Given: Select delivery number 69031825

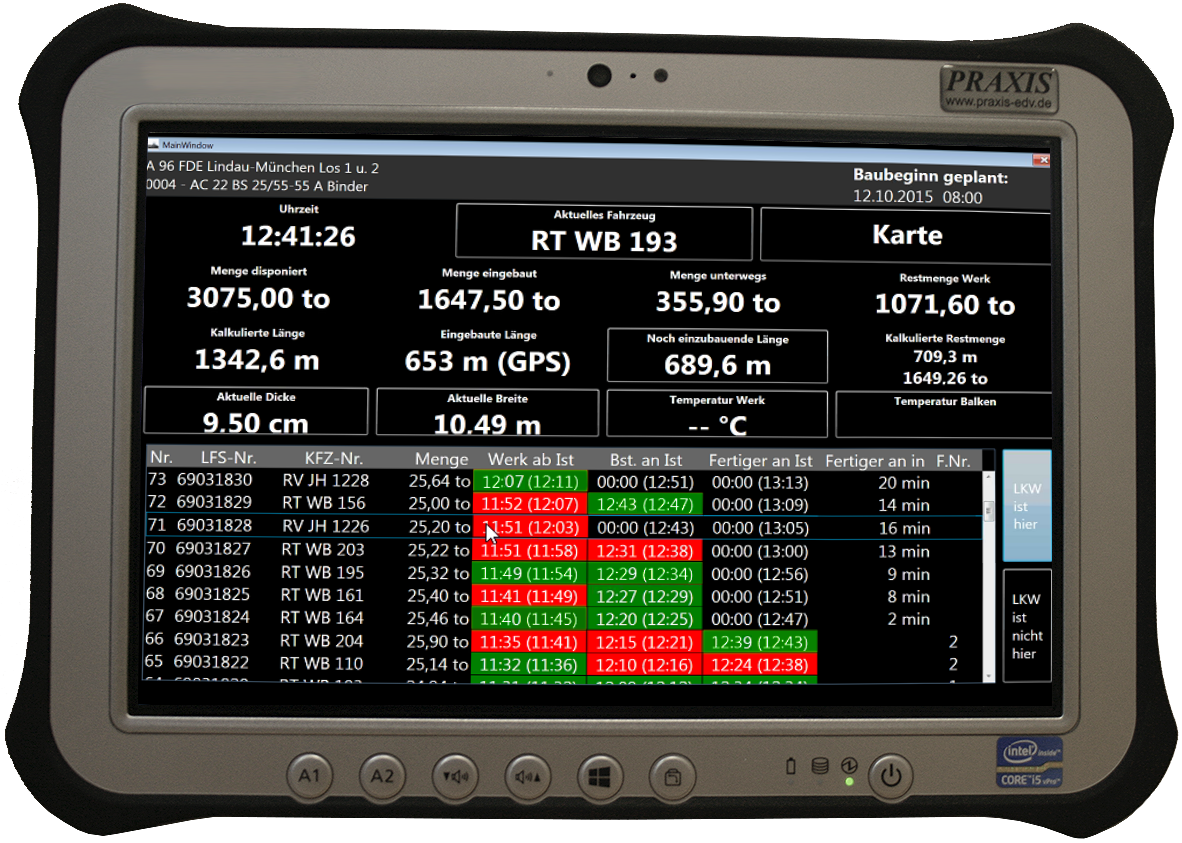Looking at the screenshot, I should (212, 594).
